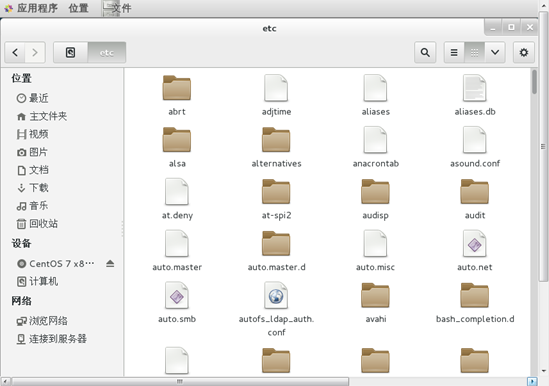This screenshot has width=549, height=386.
Task: Open 音乐 in the sidebar
Action: pos(32,206)
